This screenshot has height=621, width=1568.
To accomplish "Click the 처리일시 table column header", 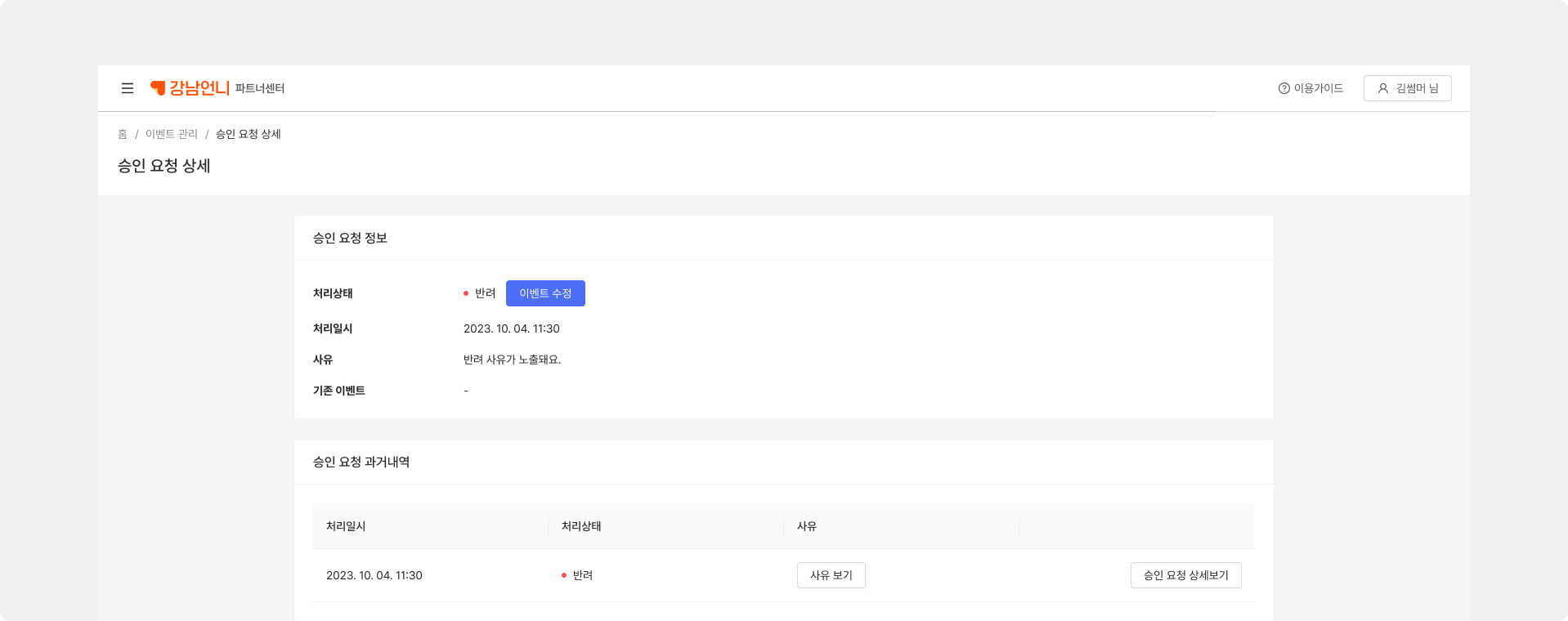I will [x=346, y=526].
